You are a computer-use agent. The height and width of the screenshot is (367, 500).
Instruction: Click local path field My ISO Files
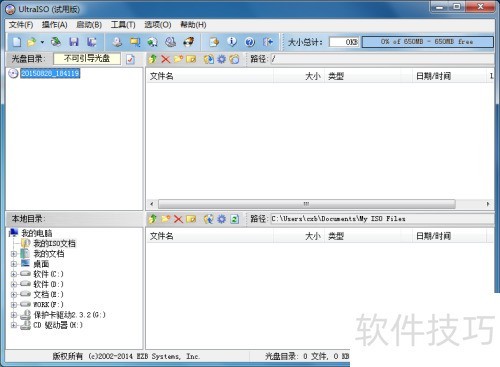[x=382, y=219]
